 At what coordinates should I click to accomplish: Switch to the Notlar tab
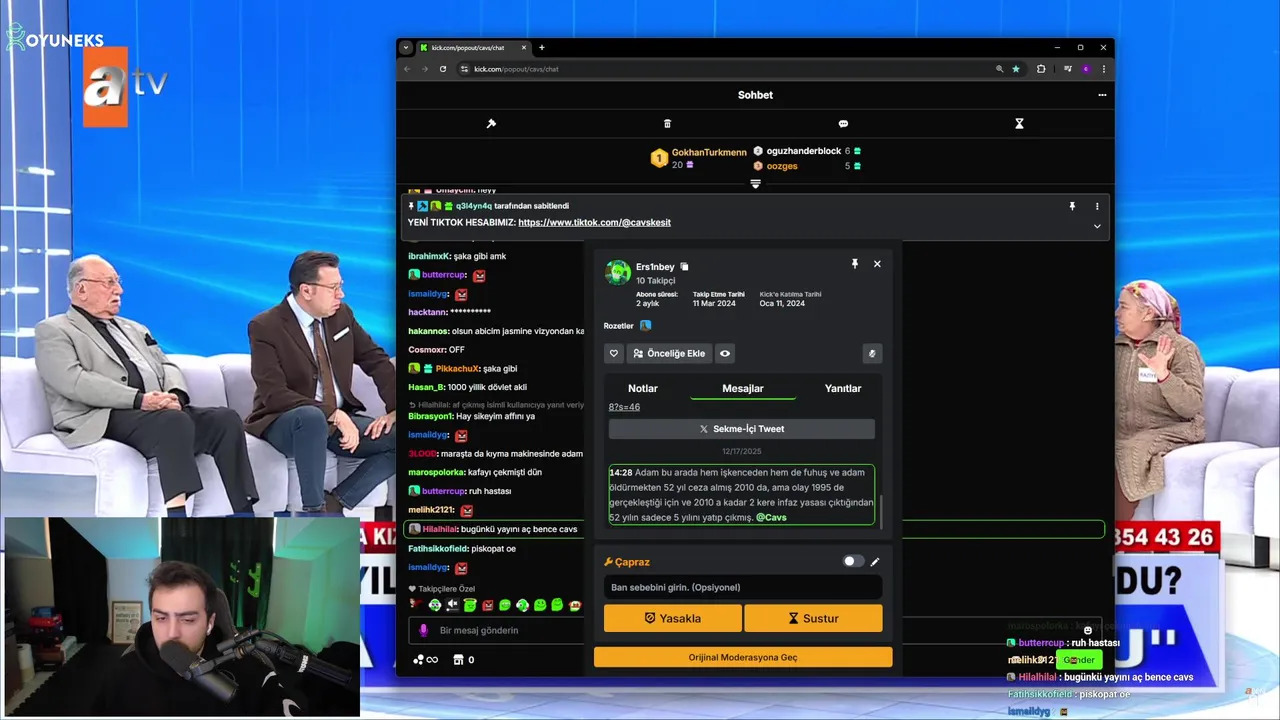(643, 388)
